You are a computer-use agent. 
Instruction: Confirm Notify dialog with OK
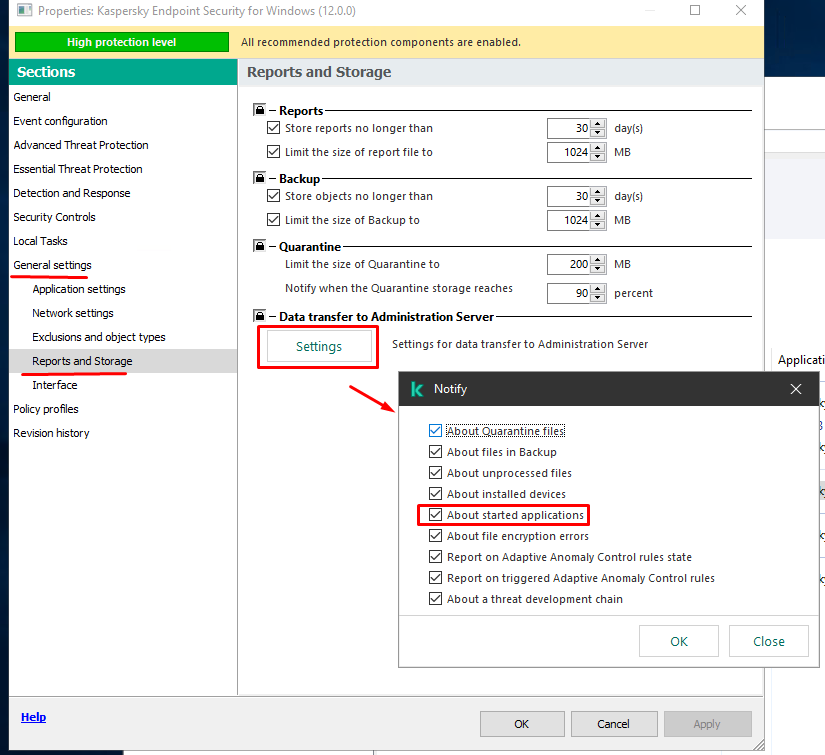(x=679, y=641)
